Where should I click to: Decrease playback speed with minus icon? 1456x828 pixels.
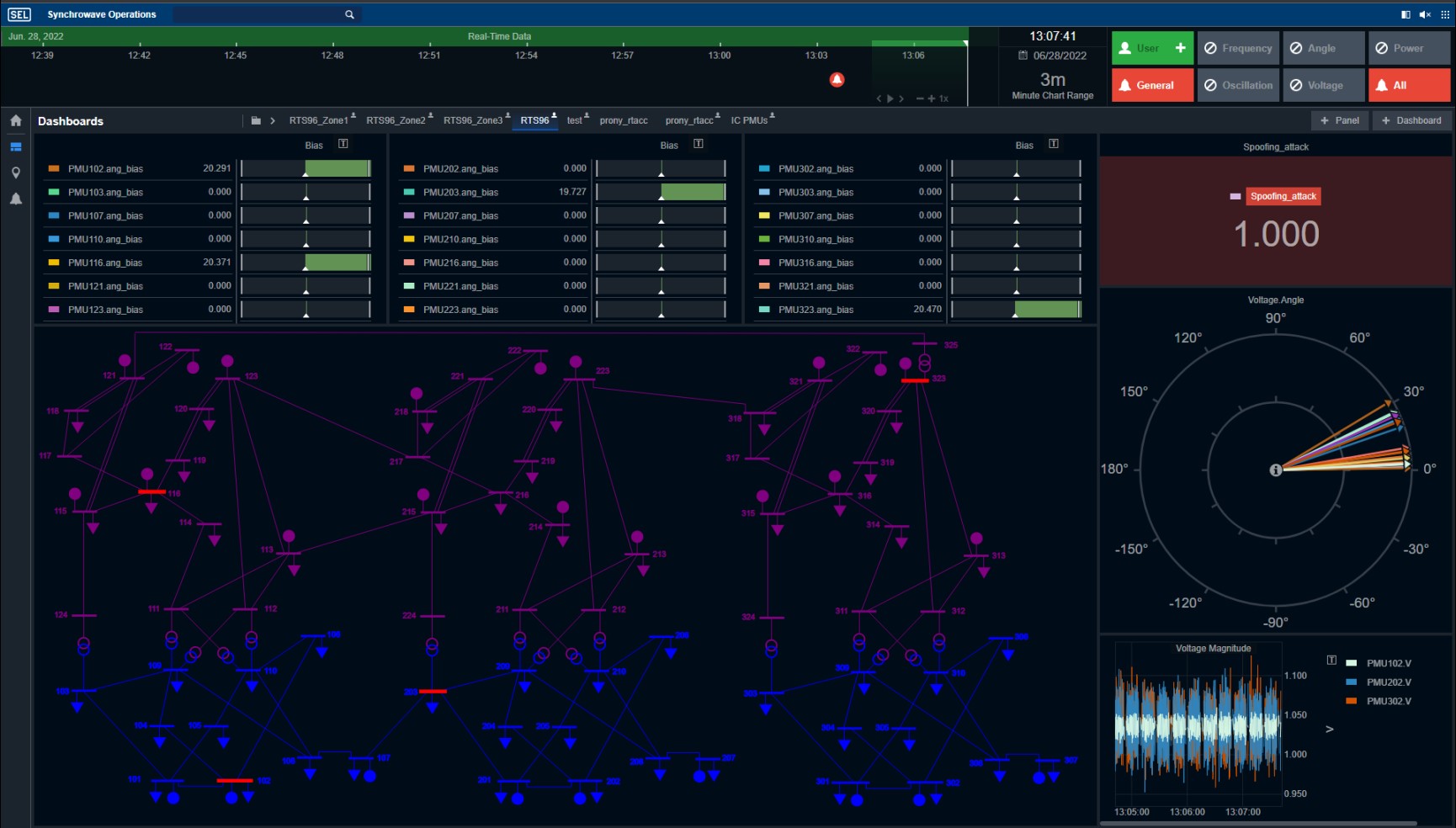click(920, 98)
